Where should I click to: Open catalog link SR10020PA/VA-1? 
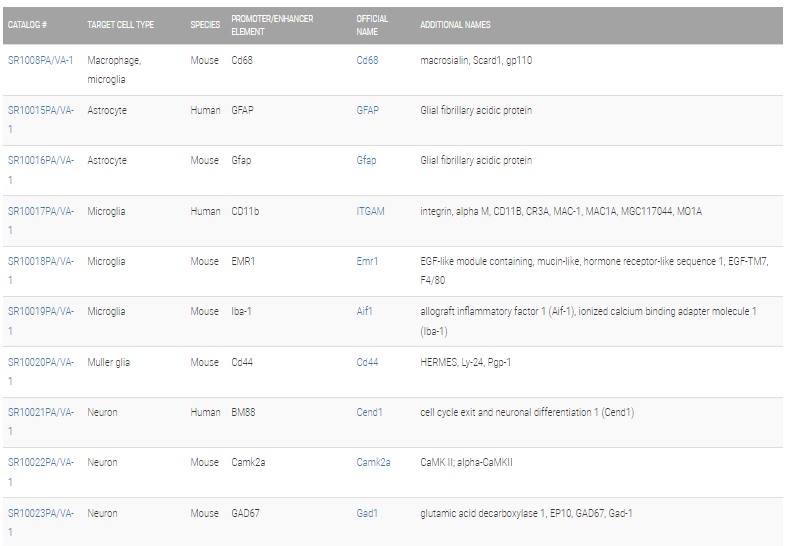click(41, 371)
